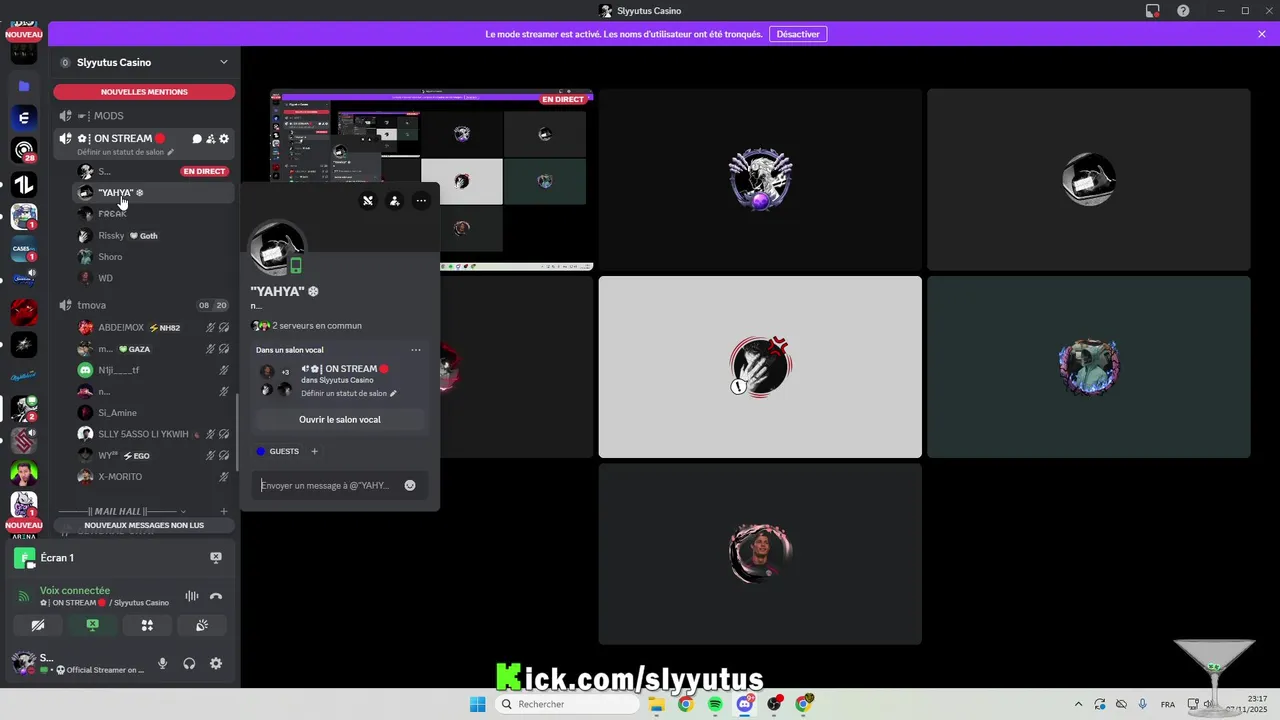This screenshot has width=1280, height=720.
Task: Click the emoji button in message field
Action: point(410,485)
